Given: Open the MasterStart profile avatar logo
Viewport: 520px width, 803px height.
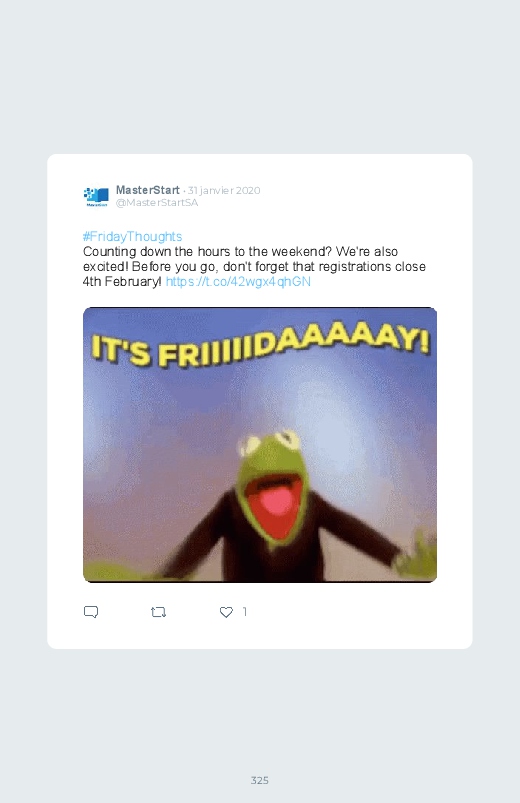Looking at the screenshot, I should [96, 197].
